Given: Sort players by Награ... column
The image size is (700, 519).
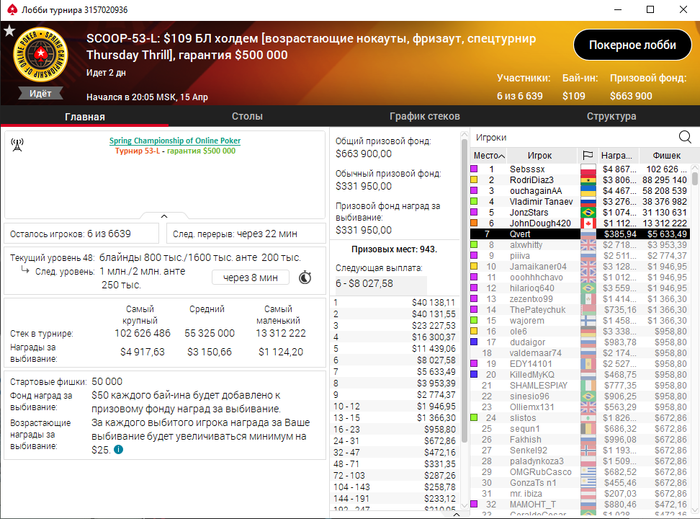Looking at the screenshot, I should tap(618, 155).
